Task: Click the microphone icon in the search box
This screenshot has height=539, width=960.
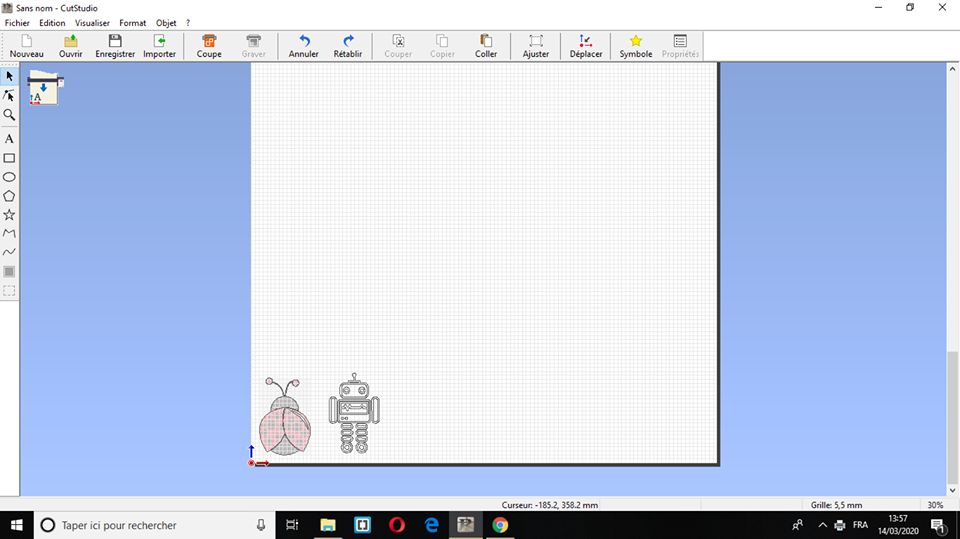Action: point(261,525)
